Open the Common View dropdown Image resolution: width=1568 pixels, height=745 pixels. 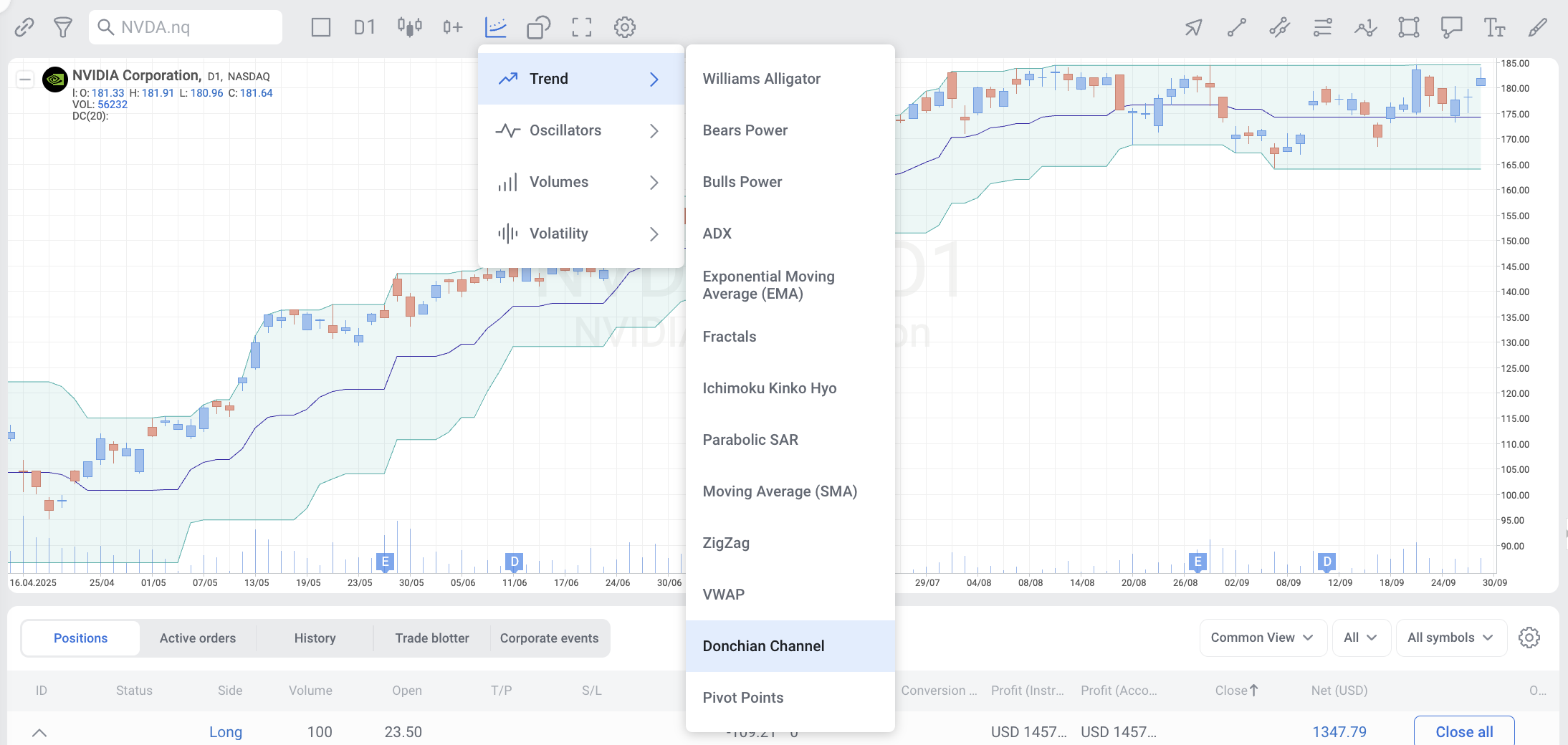[1263, 638]
